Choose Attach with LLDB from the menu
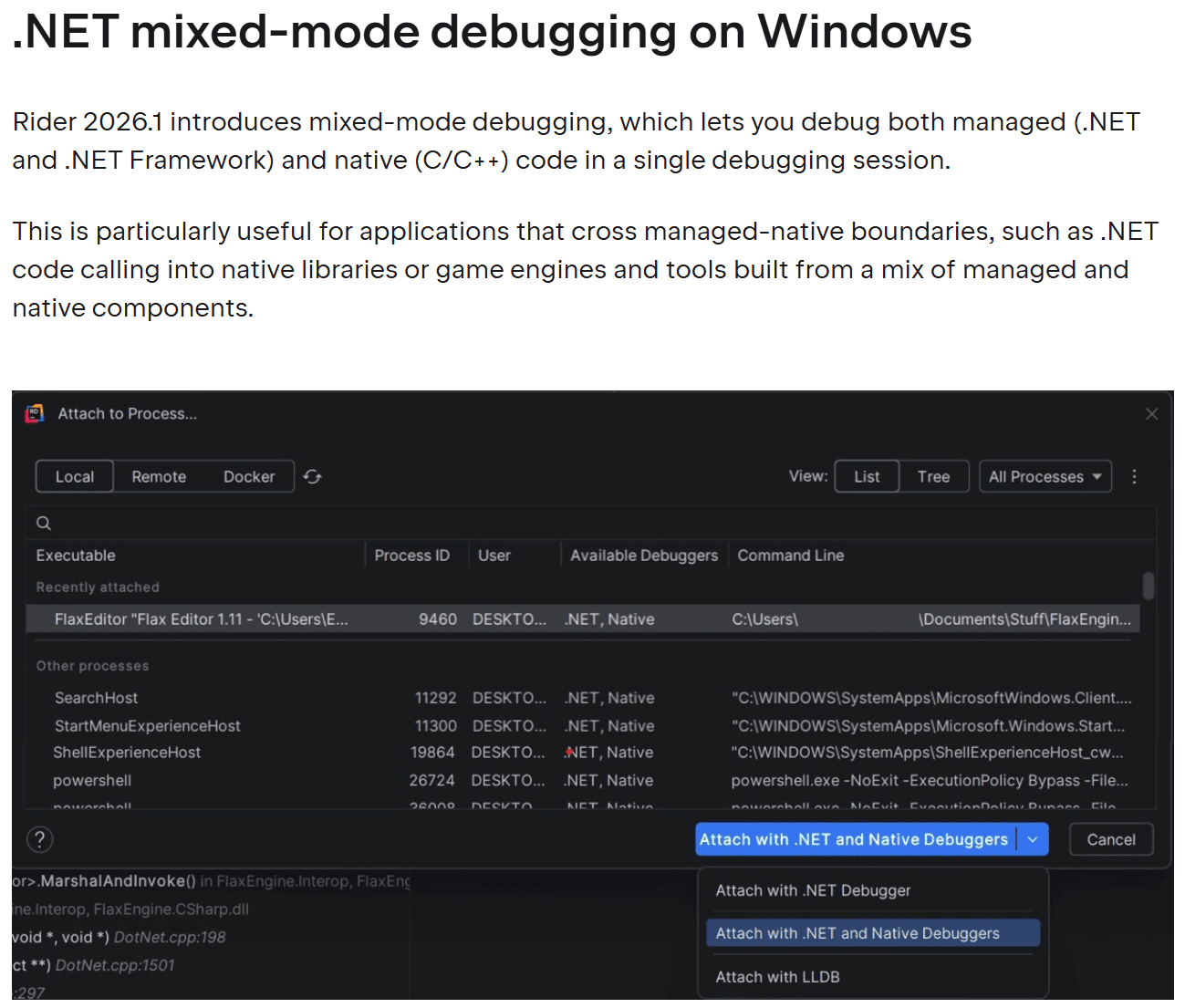Image resolution: width=1185 pixels, height=1008 pixels. coord(776,976)
